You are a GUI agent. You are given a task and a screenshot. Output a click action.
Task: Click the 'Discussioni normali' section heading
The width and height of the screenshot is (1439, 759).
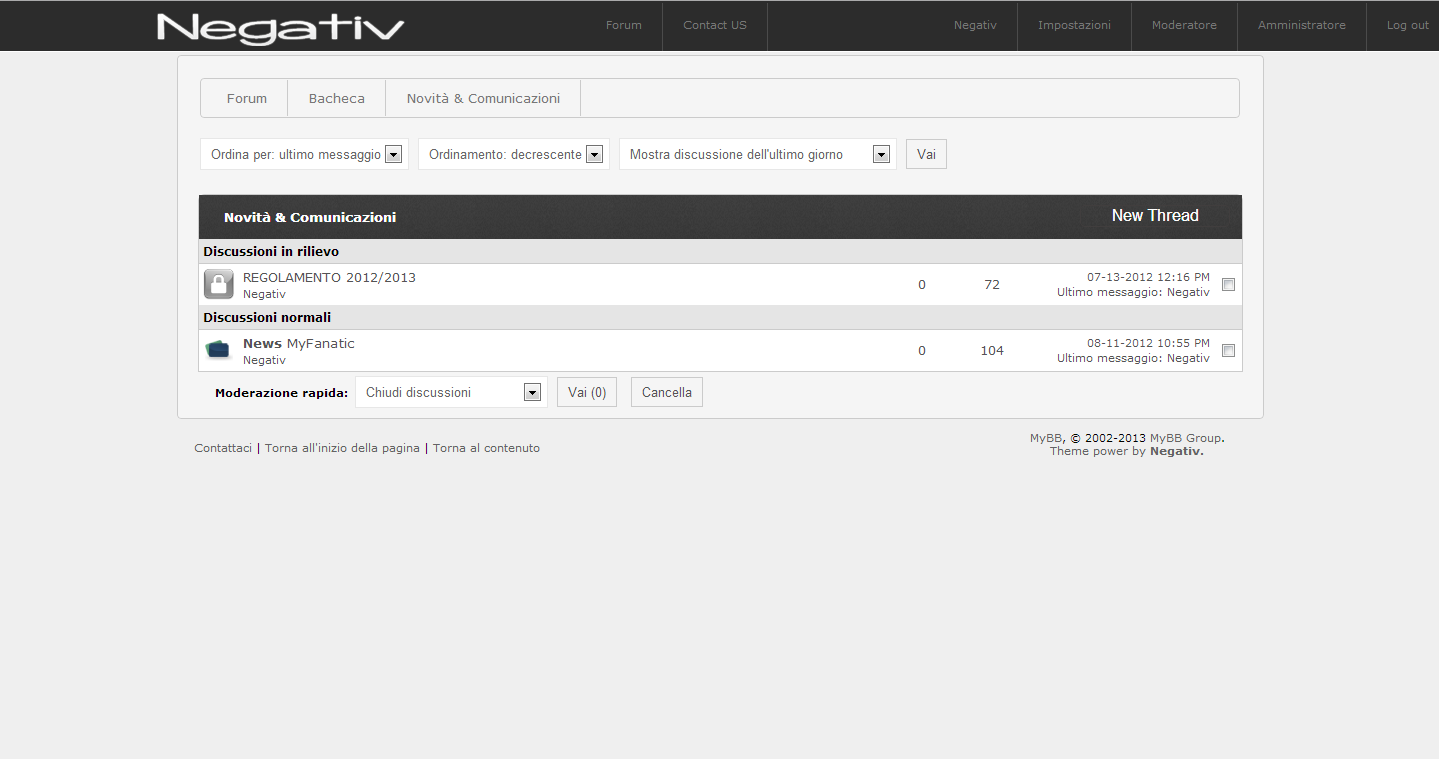pyautogui.click(x=267, y=317)
